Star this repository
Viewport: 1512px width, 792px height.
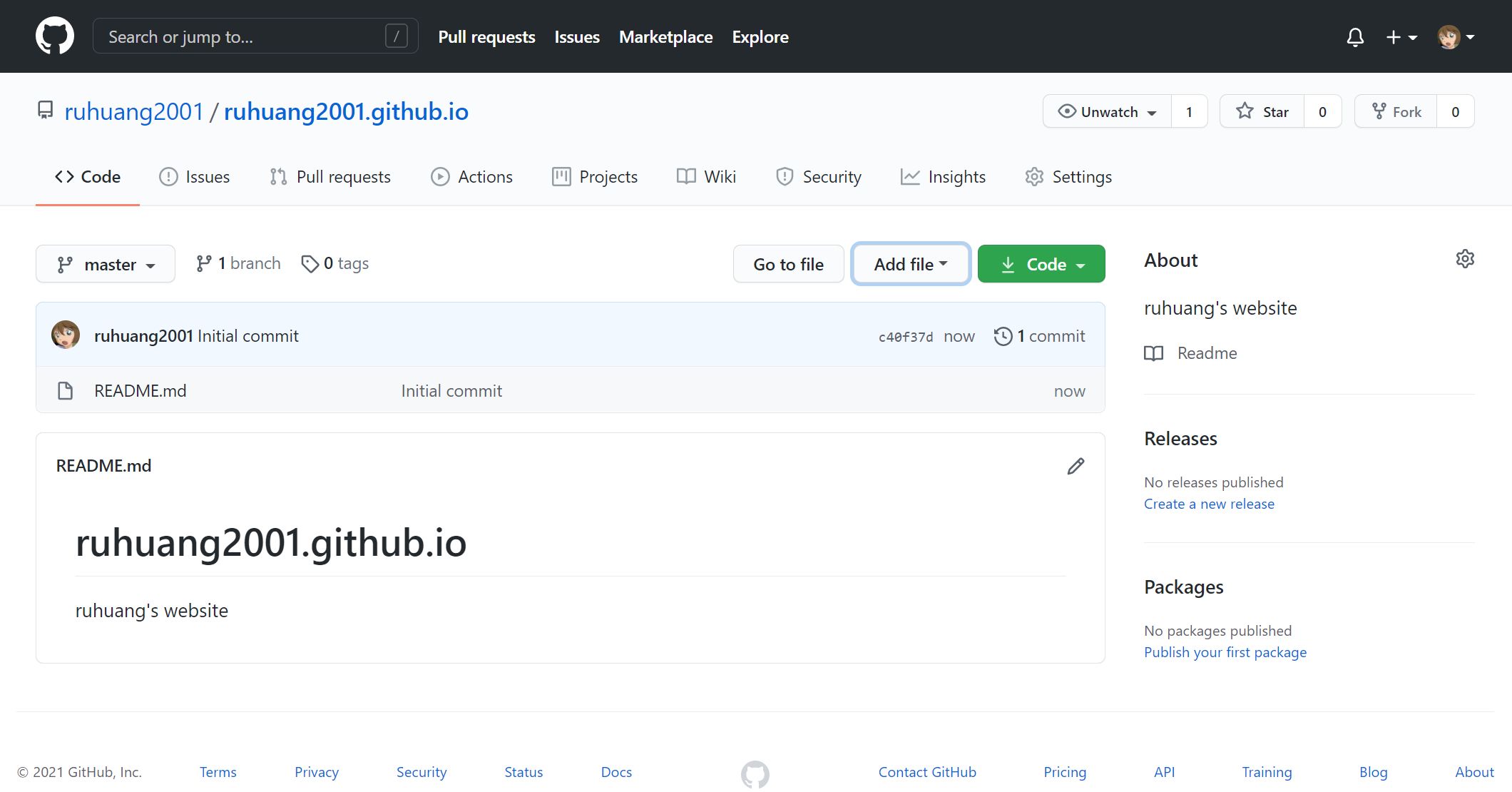tap(1262, 111)
